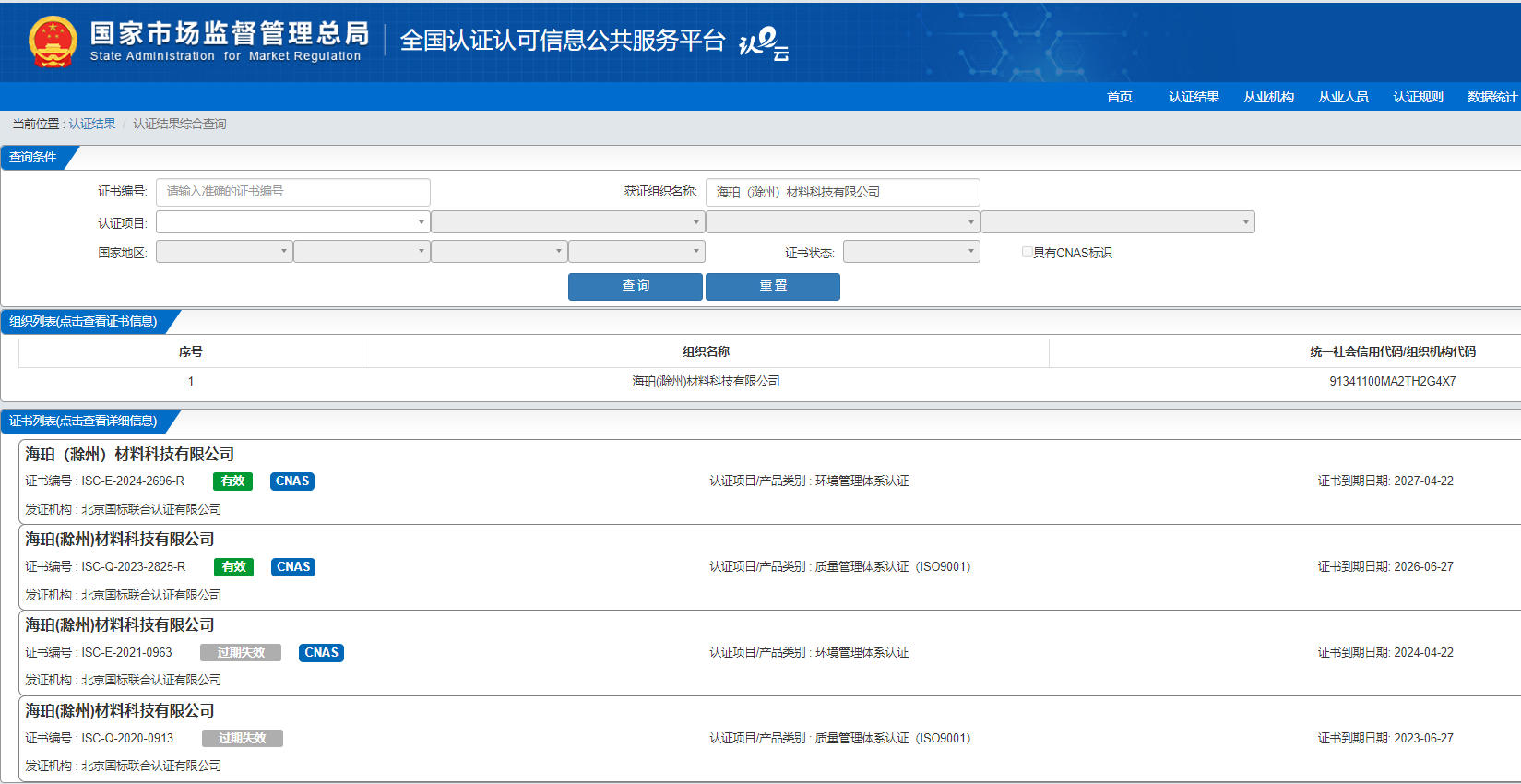
Task: Expand the 证书状态 dropdown
Action: click(910, 252)
